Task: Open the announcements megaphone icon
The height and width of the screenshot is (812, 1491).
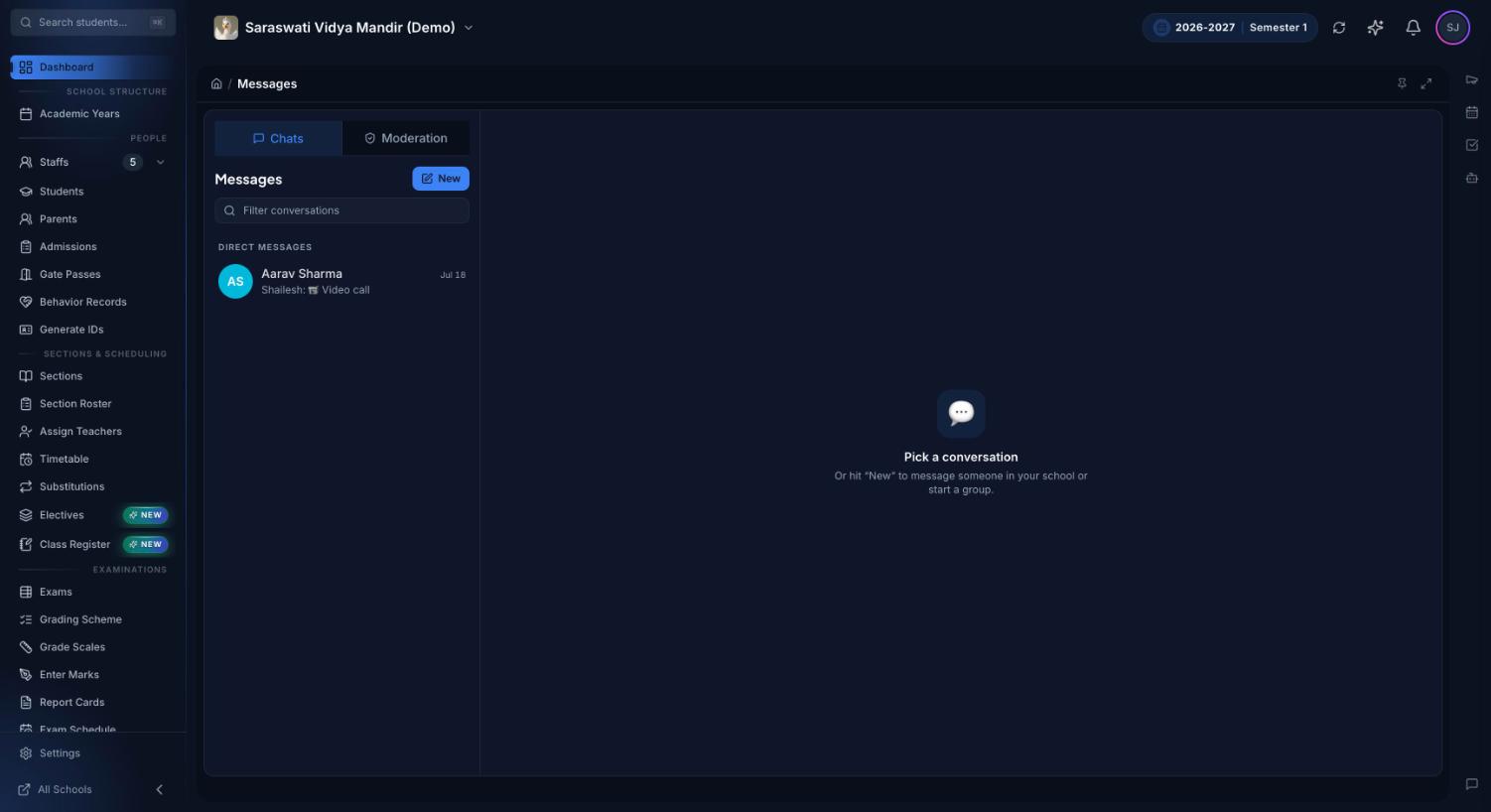Action: click(1471, 80)
